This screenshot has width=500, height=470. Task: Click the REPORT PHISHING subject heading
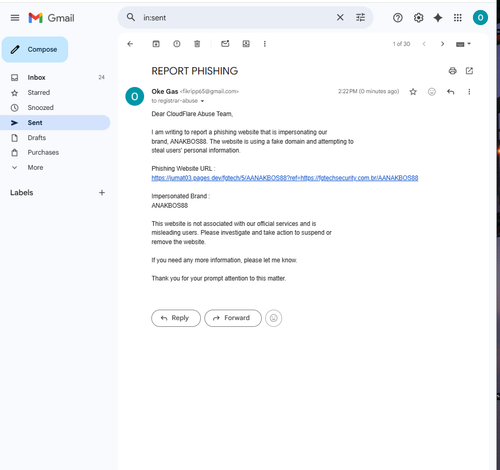tap(195, 71)
